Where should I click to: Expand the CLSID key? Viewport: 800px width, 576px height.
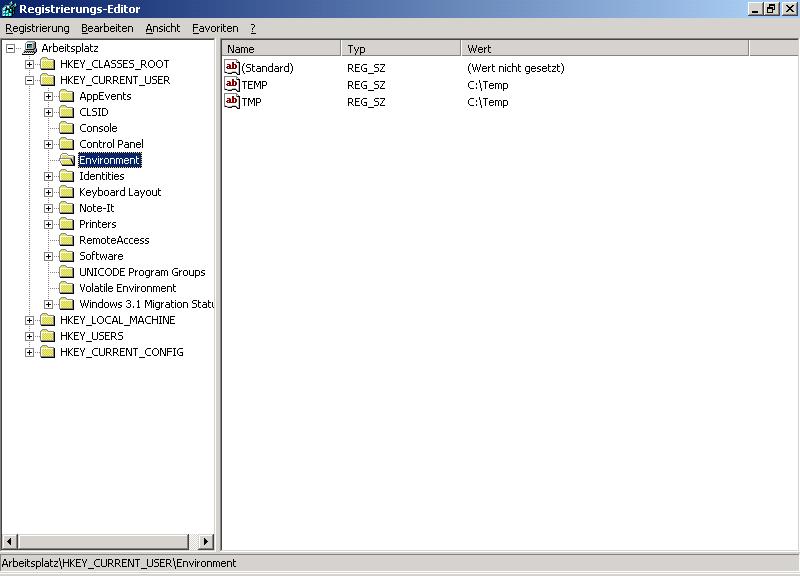pos(48,112)
